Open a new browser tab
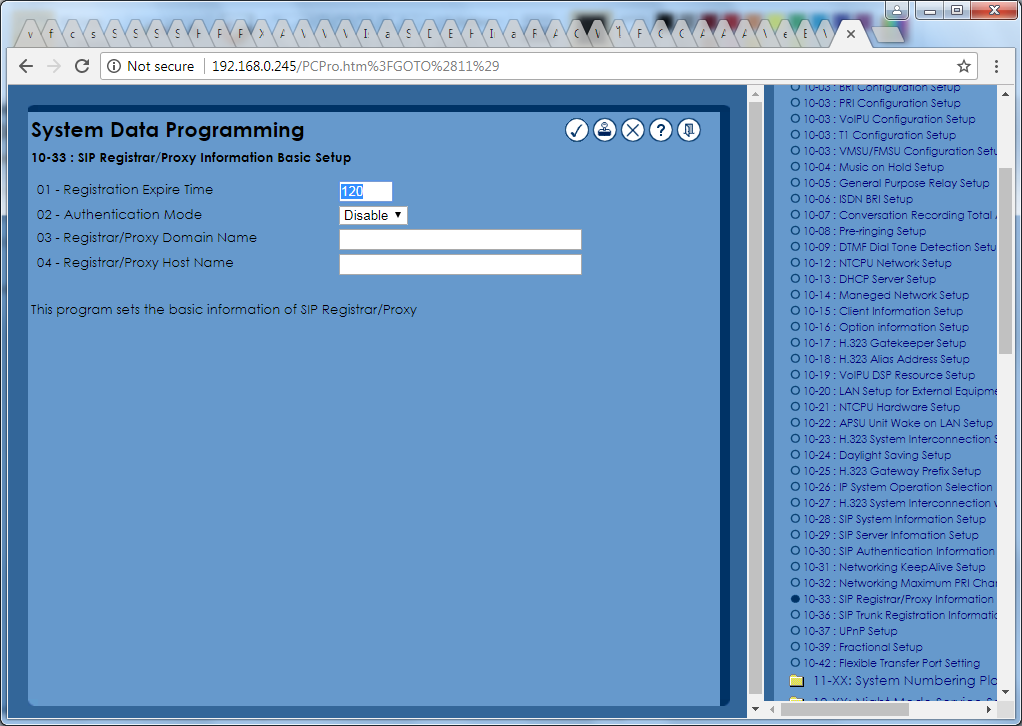Viewport: 1022px width, 726px height. [x=886, y=32]
